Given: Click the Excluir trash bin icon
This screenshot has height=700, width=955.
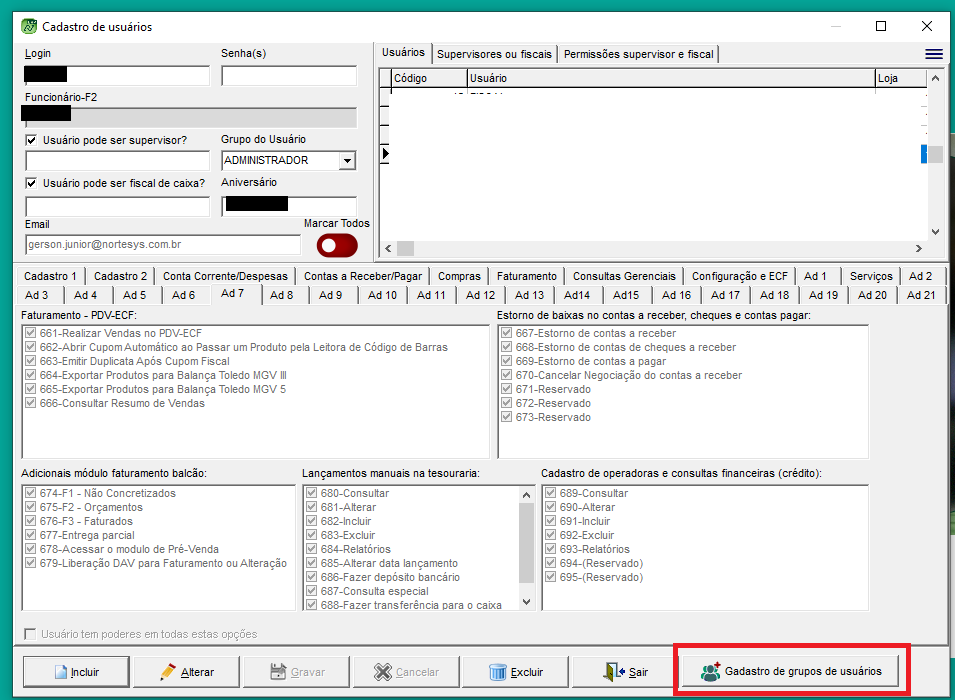Looking at the screenshot, I should click(497, 672).
